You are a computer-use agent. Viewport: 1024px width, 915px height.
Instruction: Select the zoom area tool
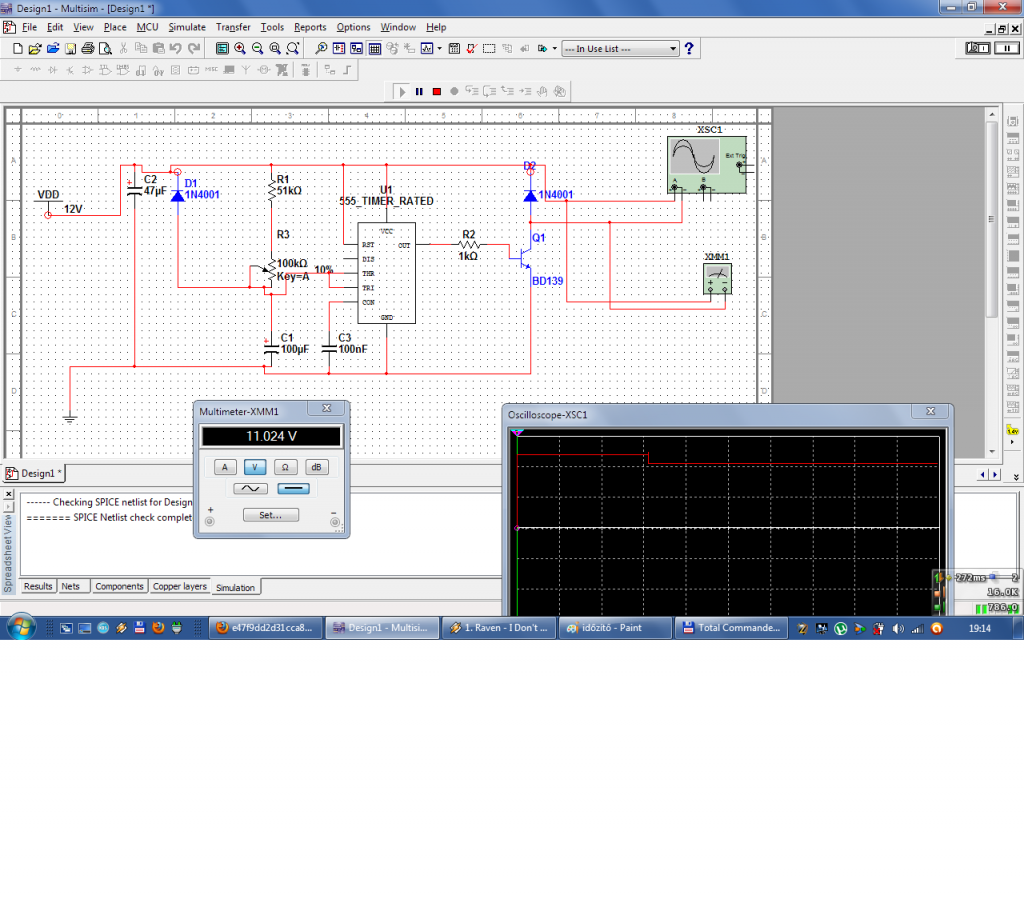pyautogui.click(x=275, y=48)
